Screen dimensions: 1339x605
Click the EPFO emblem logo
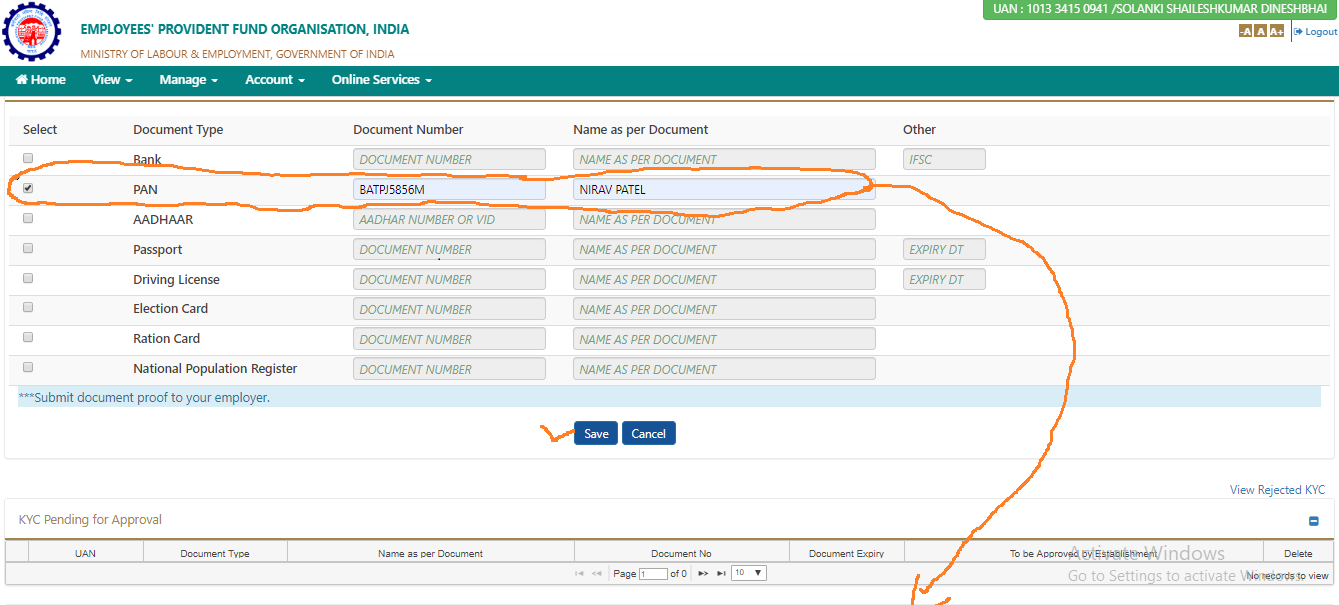[x=31, y=31]
